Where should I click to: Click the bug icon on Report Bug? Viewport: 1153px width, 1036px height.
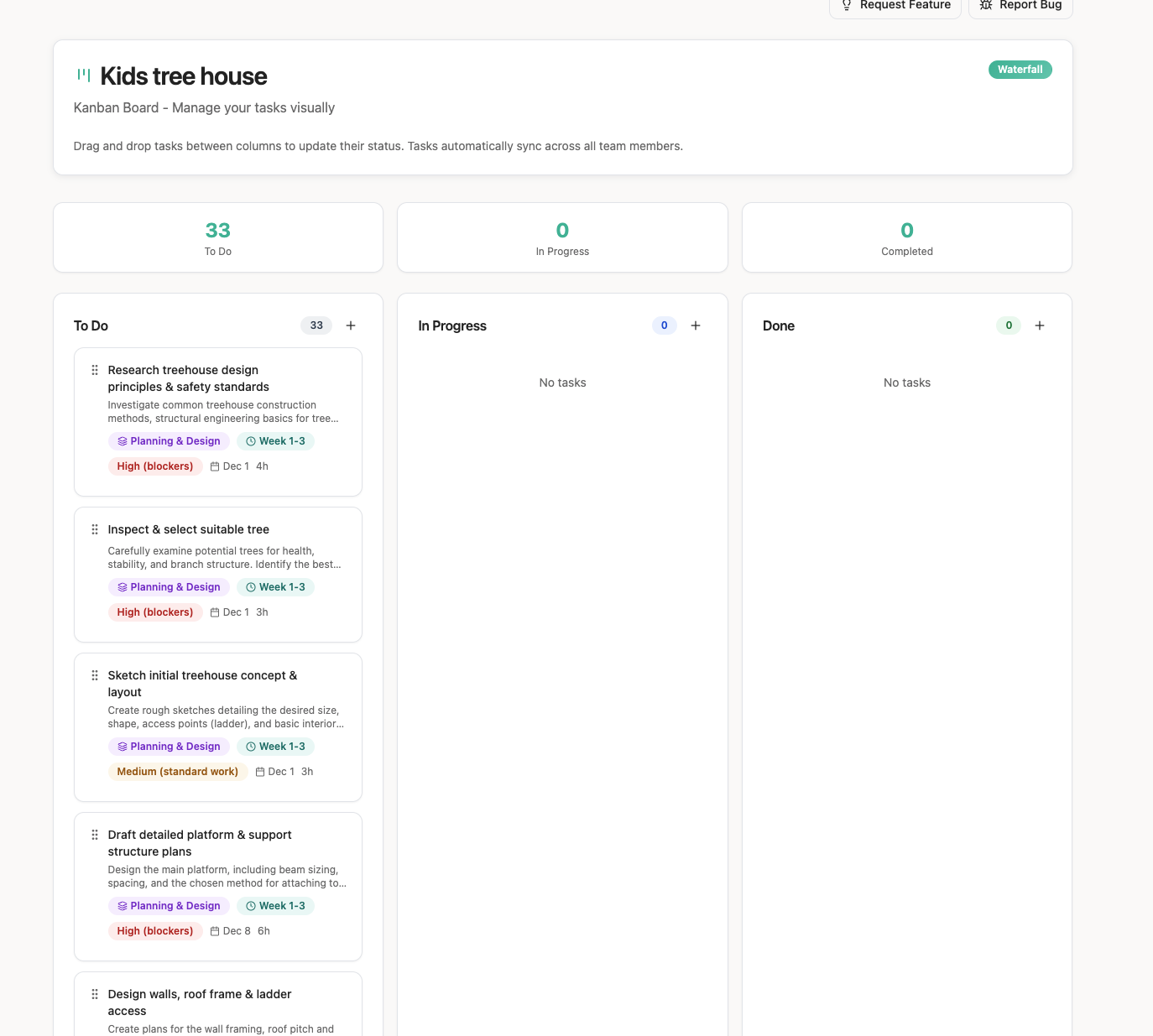[986, 5]
